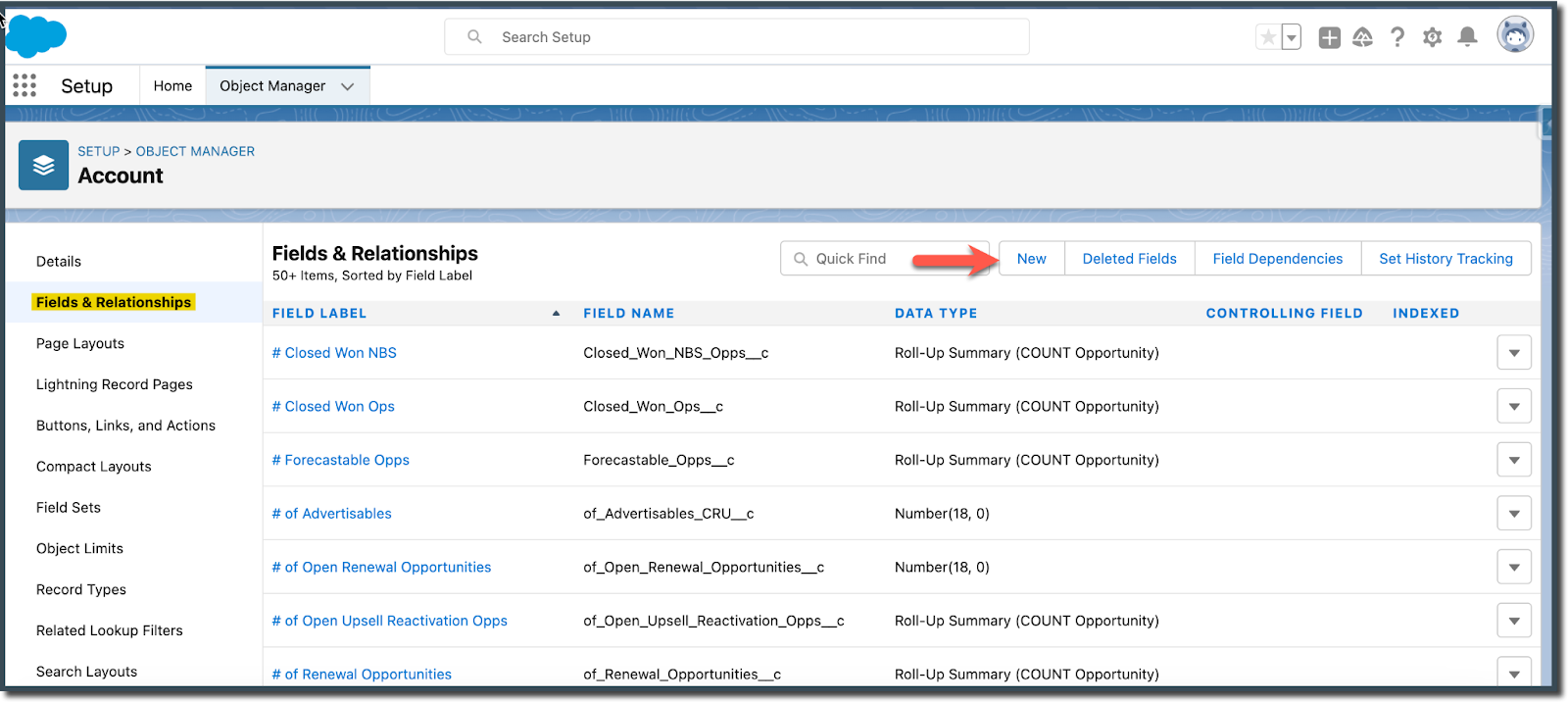
Task: Expand the favorites list dropdown arrow
Action: [1292, 37]
